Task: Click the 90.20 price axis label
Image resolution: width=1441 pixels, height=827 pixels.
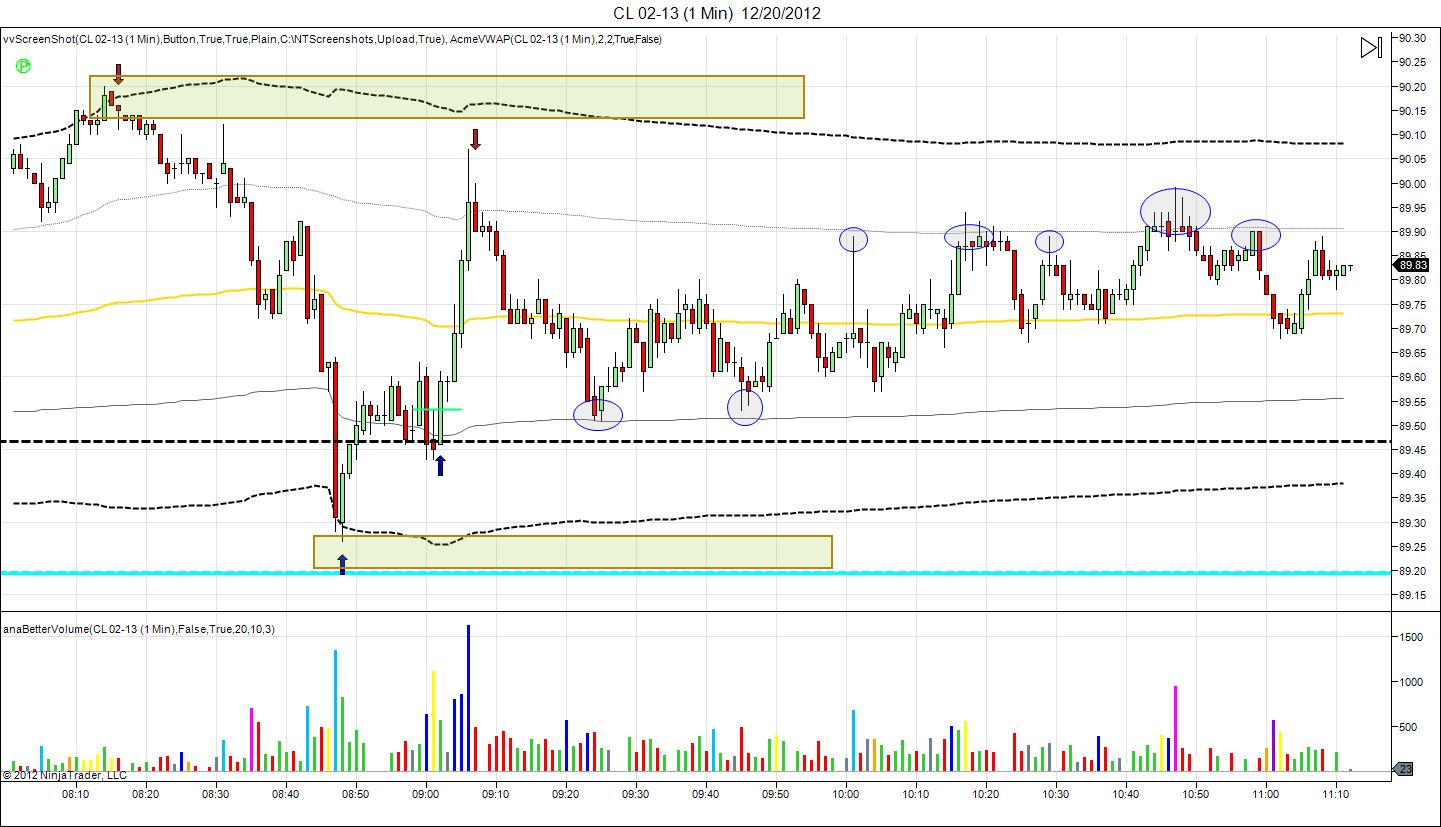Action: (1411, 86)
